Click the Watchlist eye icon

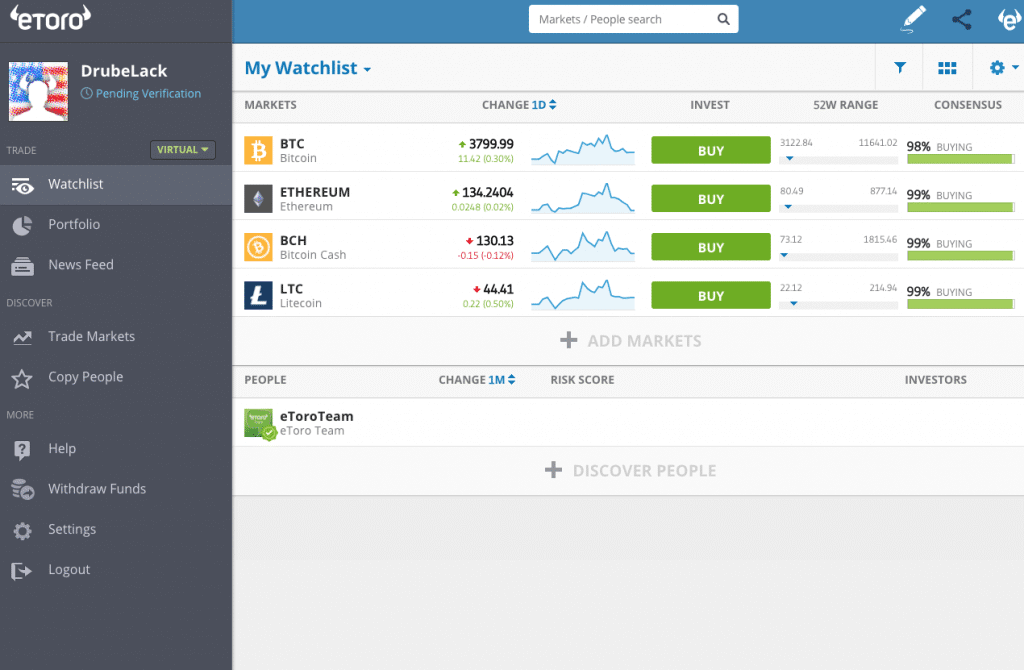(x=22, y=186)
